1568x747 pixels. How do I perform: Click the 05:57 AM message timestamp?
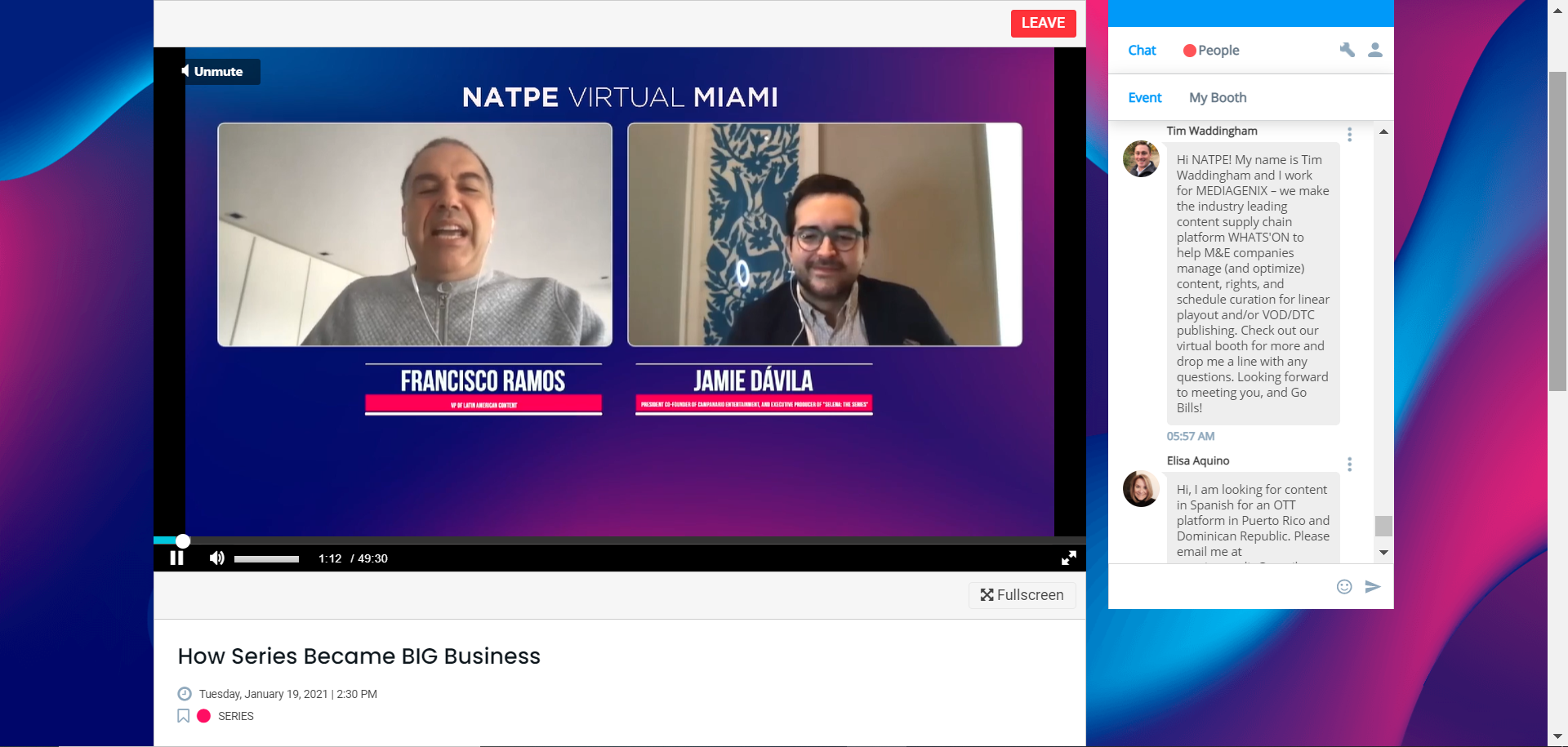click(1191, 436)
